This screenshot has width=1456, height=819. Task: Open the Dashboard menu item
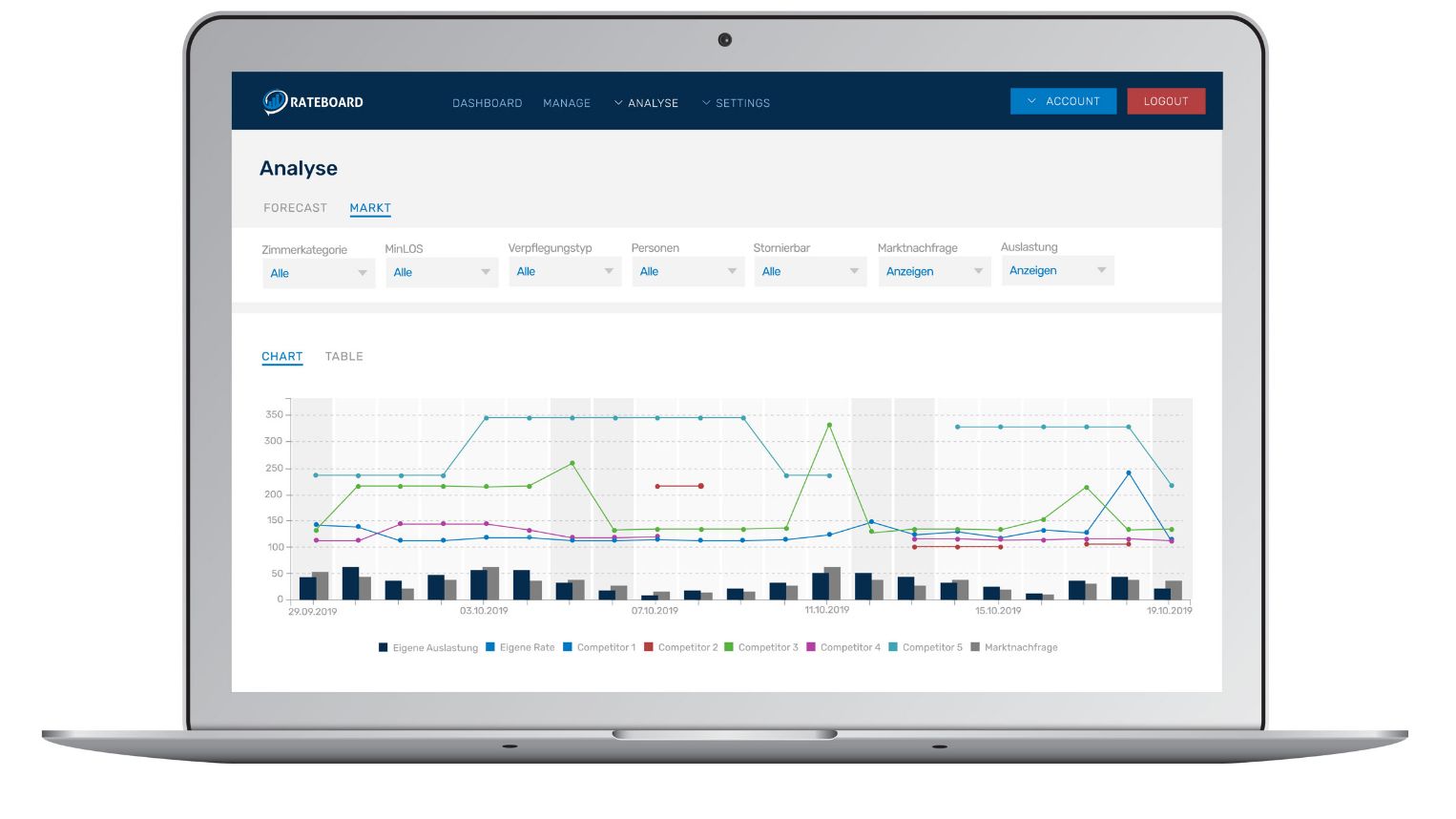click(488, 103)
